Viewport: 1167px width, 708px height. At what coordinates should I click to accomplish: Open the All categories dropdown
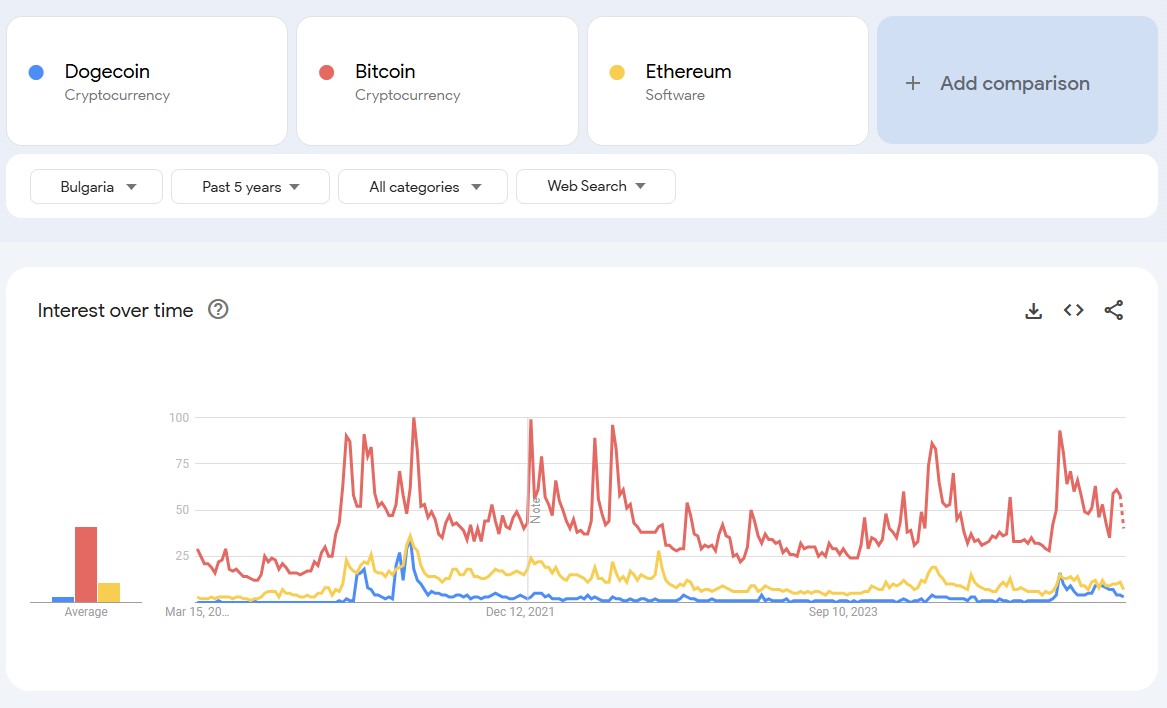[422, 186]
